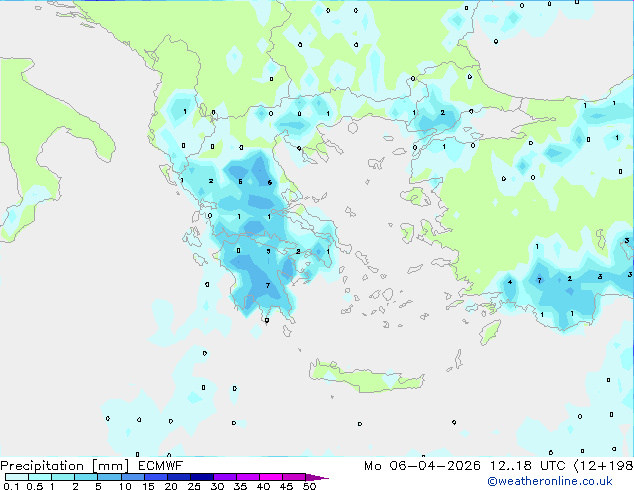Click the '12..18 UTC' time range text
The height and width of the screenshot is (490, 634).
[x=527, y=466]
